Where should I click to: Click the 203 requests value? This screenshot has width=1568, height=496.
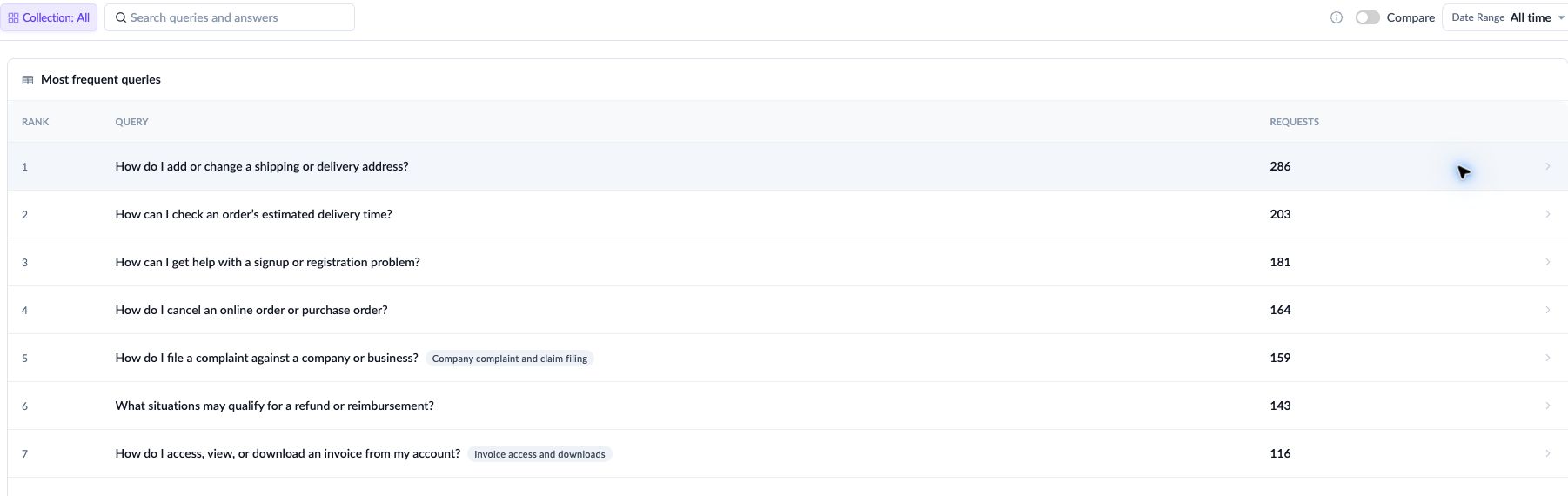click(x=1280, y=214)
